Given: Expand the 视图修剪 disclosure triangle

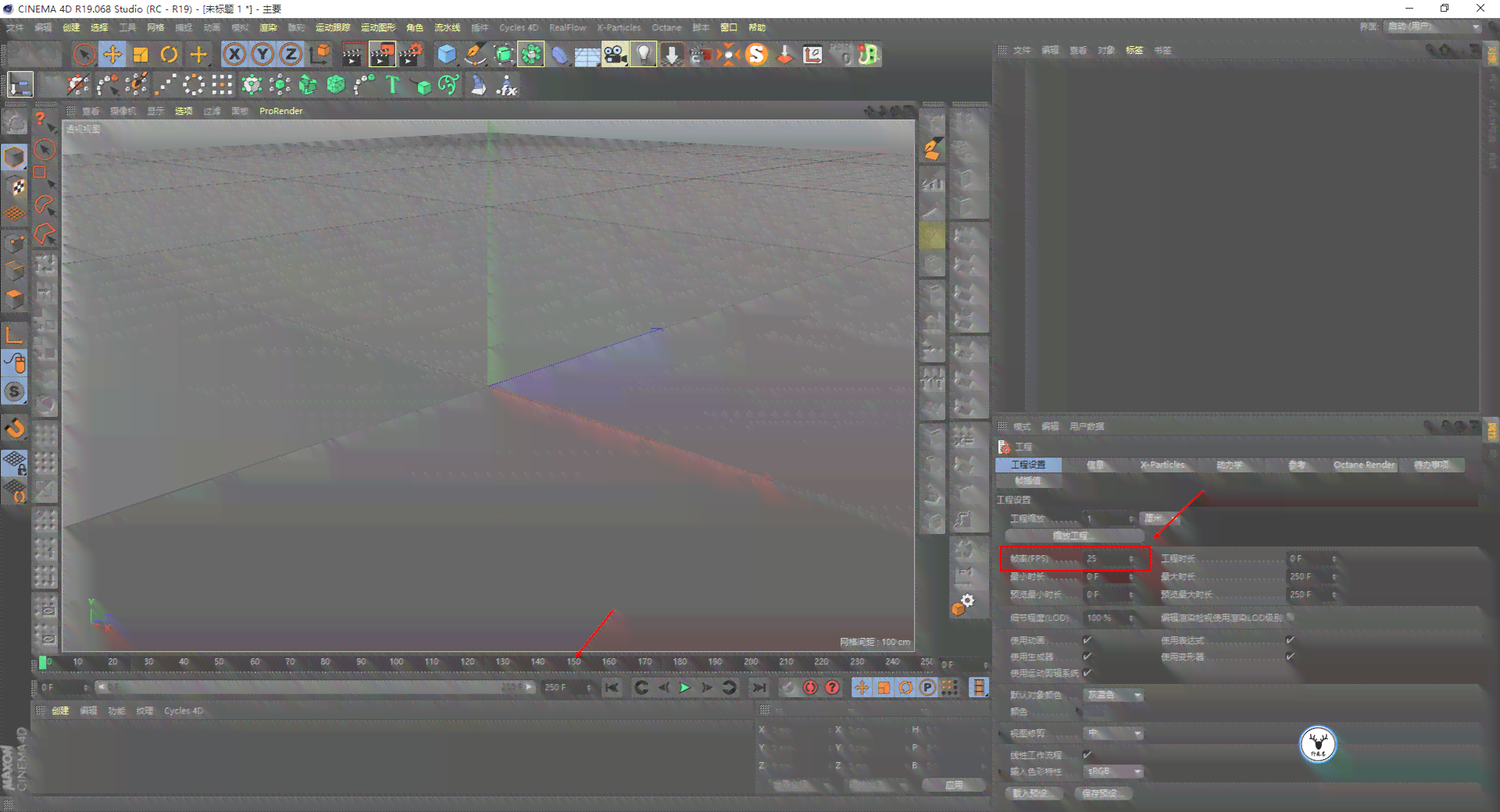Looking at the screenshot, I should point(1002,734).
